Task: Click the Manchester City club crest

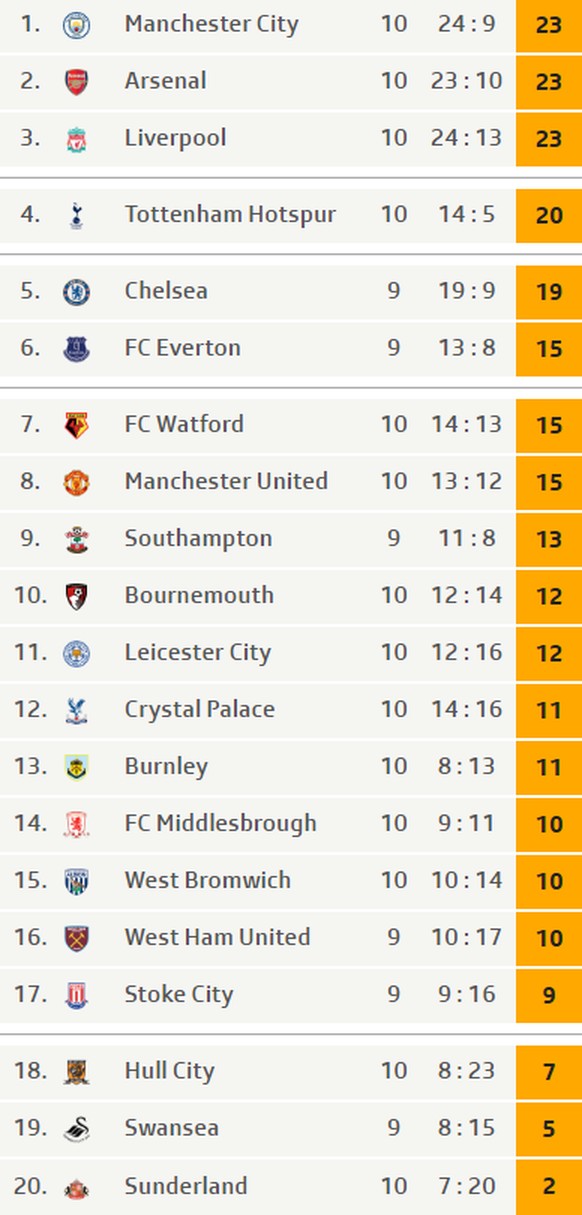Action: tap(76, 25)
